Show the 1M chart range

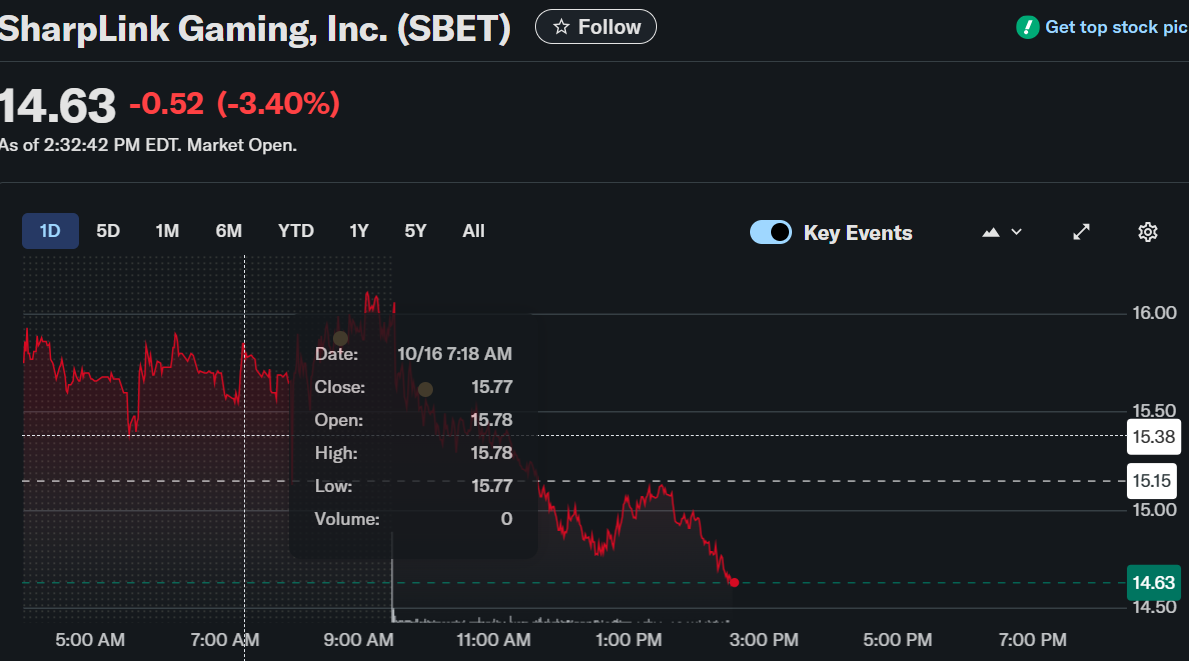pos(167,231)
